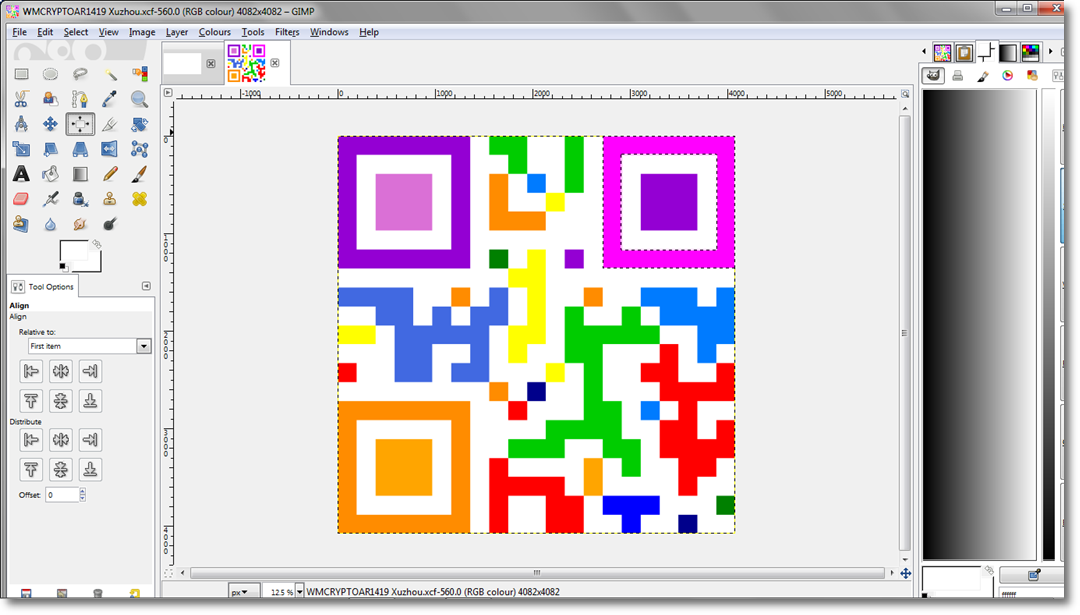This screenshot has height=615, width=1080.
Task: Pick the Blur/Sharpen droplet tool
Action: pyautogui.click(x=50, y=224)
